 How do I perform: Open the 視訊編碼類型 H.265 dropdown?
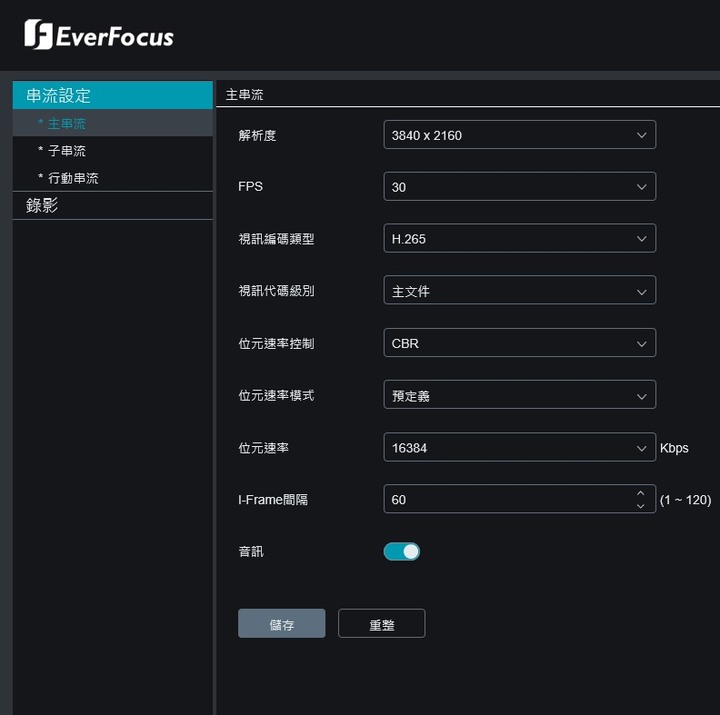[519, 238]
